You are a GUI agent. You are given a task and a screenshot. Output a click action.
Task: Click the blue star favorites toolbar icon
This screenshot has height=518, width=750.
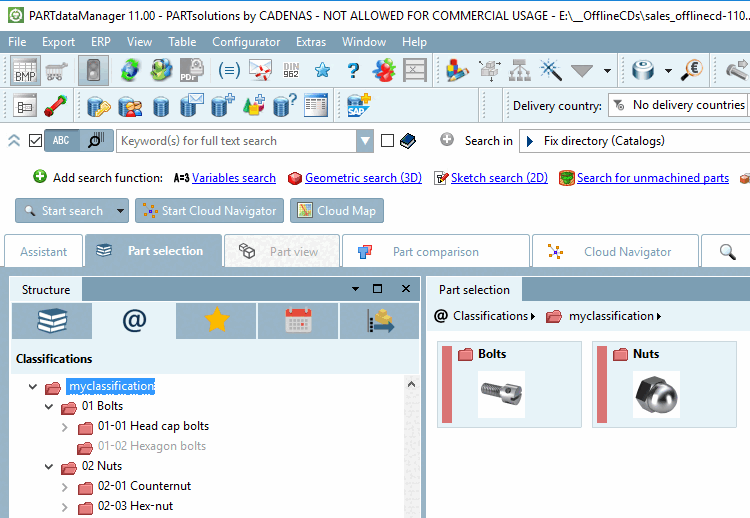pos(322,71)
